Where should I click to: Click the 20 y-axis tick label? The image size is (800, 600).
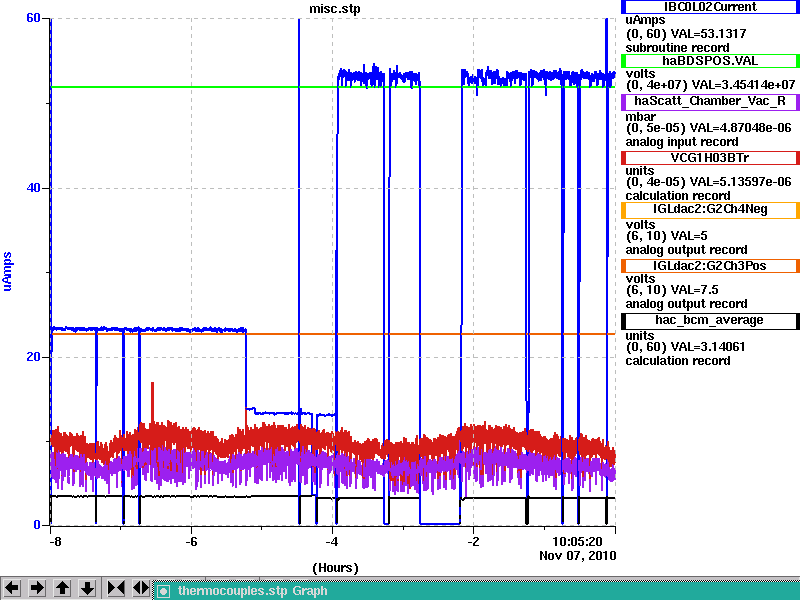[x=33, y=357]
